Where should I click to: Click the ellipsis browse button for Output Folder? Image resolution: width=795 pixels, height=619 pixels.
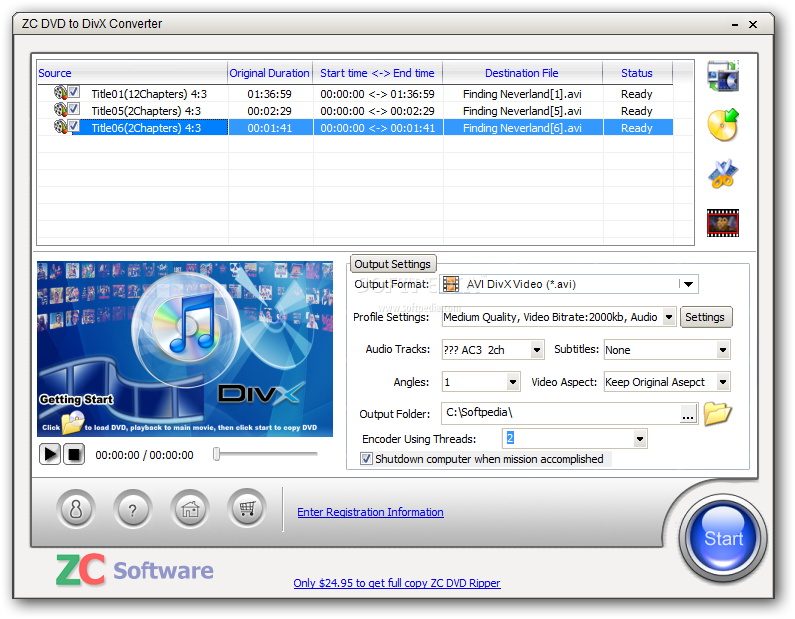(x=688, y=414)
